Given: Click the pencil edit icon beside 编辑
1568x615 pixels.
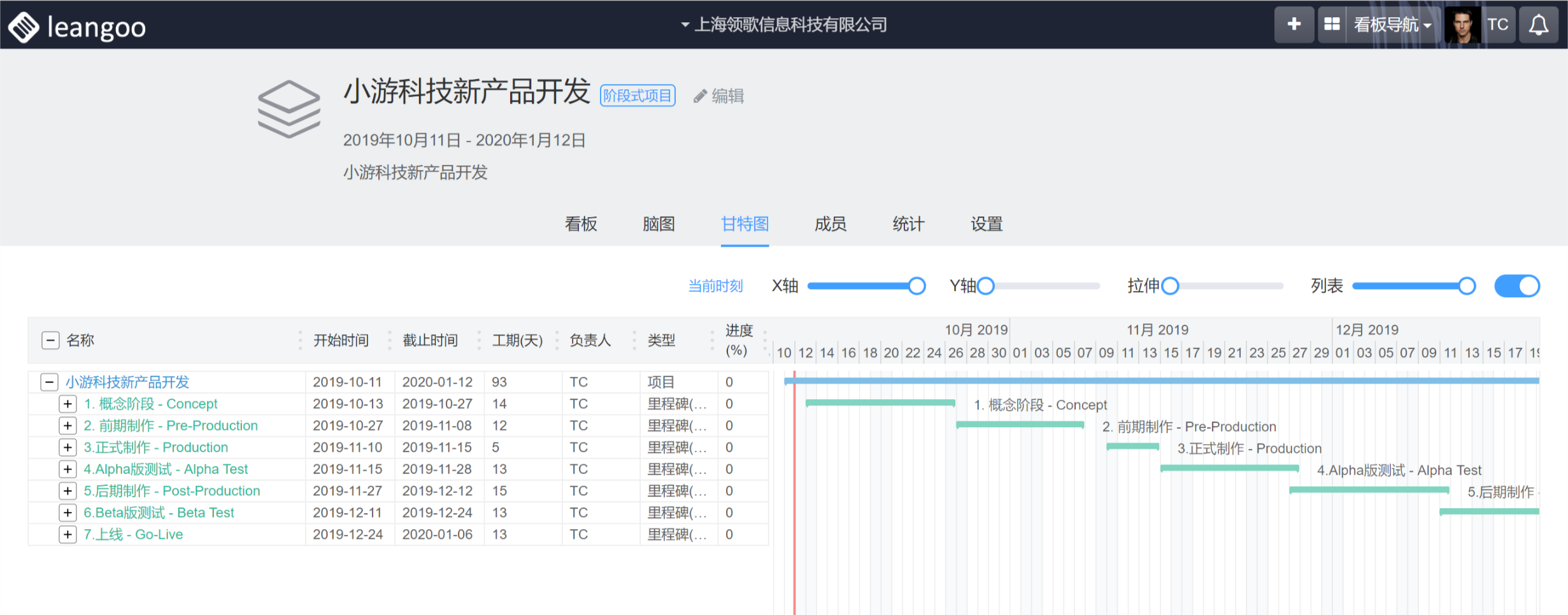Looking at the screenshot, I should 700,96.
